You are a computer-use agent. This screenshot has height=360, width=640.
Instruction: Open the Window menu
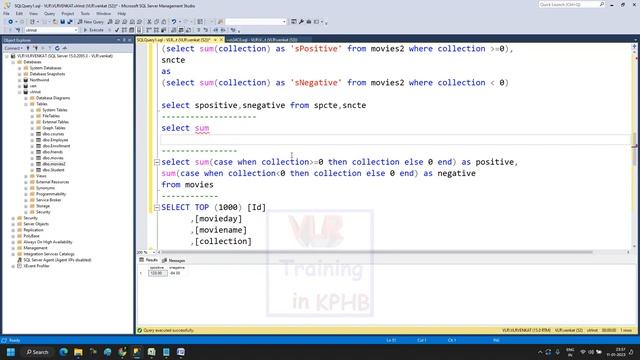(104, 13)
